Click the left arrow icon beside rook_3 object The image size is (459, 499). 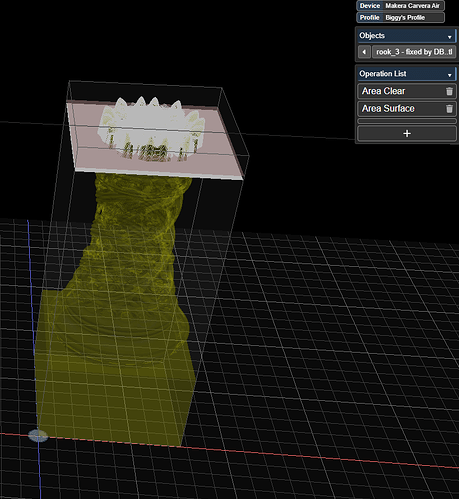(364, 52)
